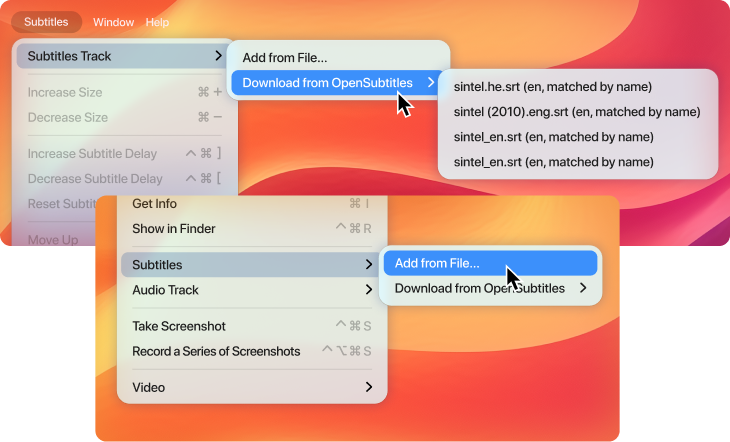Select Subtitles Track menu entry
The image size is (730, 442).
pyautogui.click(x=122, y=56)
